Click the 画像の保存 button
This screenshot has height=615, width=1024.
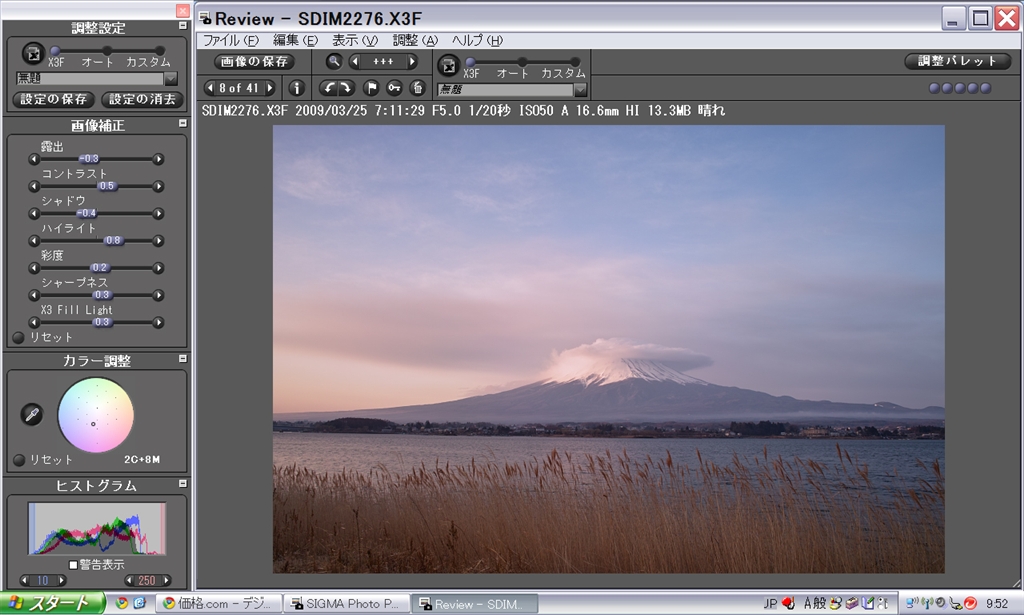pyautogui.click(x=254, y=61)
